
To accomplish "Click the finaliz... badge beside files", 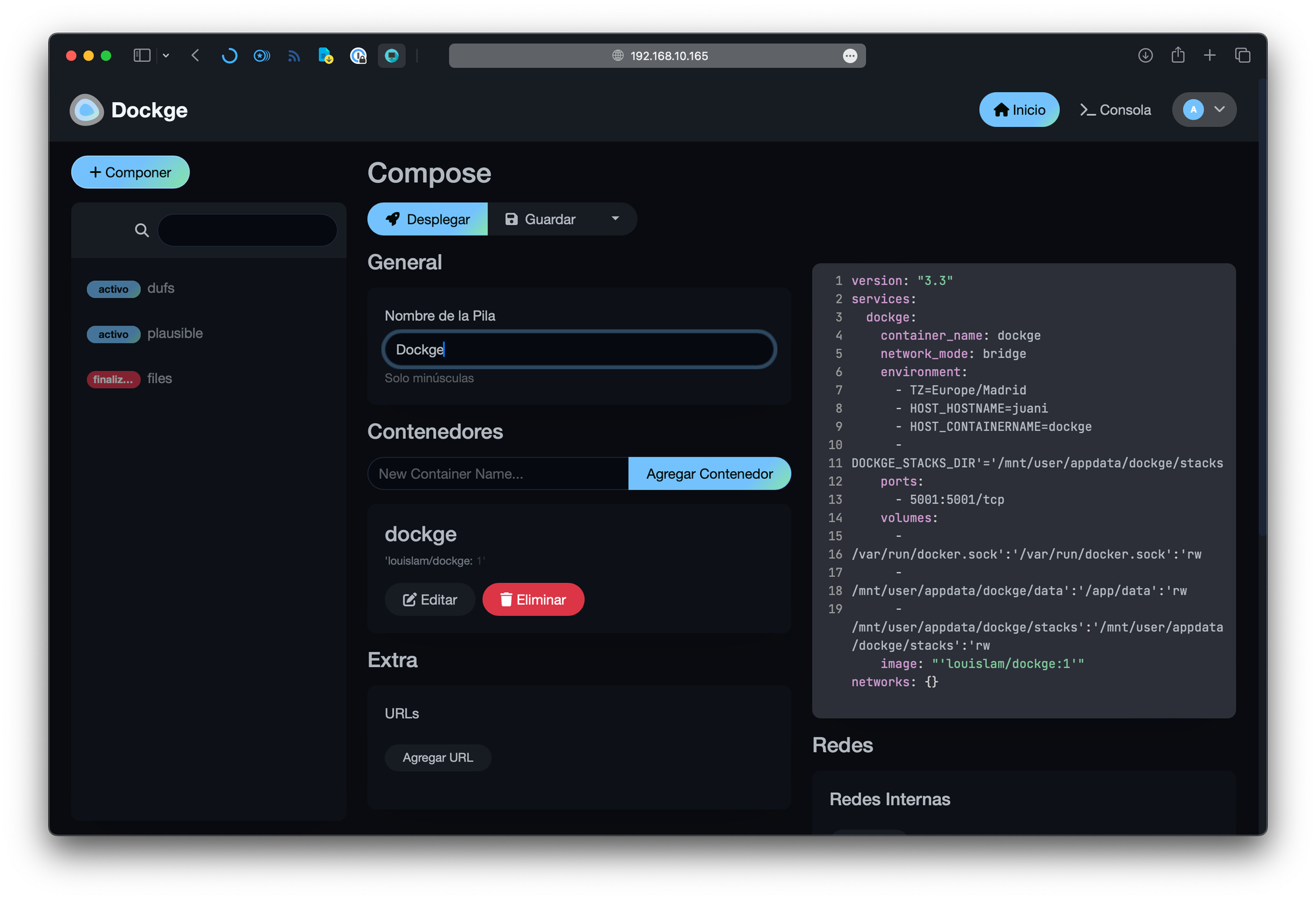I will point(113,380).
